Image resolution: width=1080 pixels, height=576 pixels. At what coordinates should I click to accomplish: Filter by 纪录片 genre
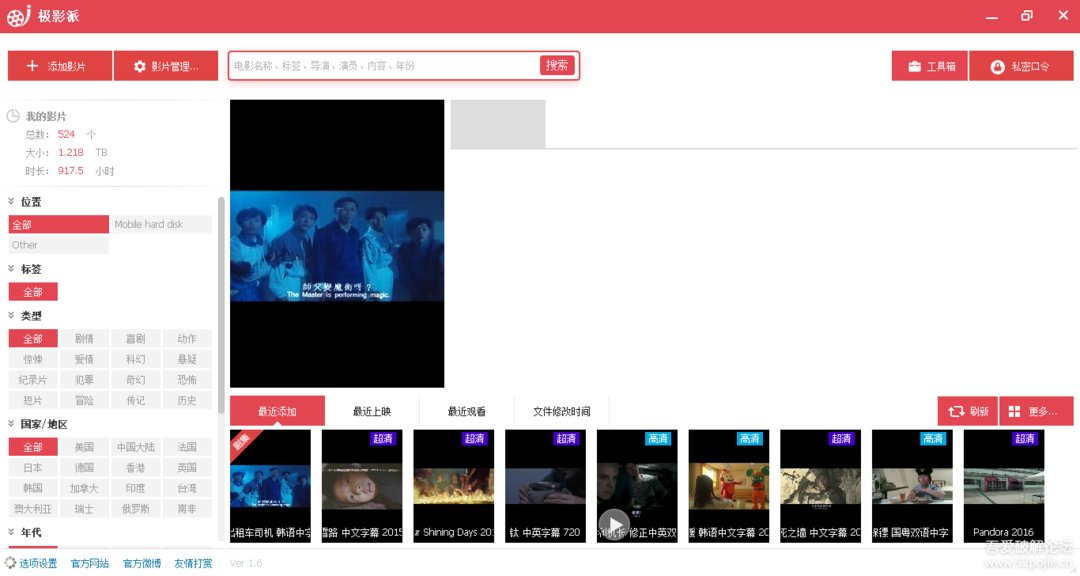click(33, 380)
